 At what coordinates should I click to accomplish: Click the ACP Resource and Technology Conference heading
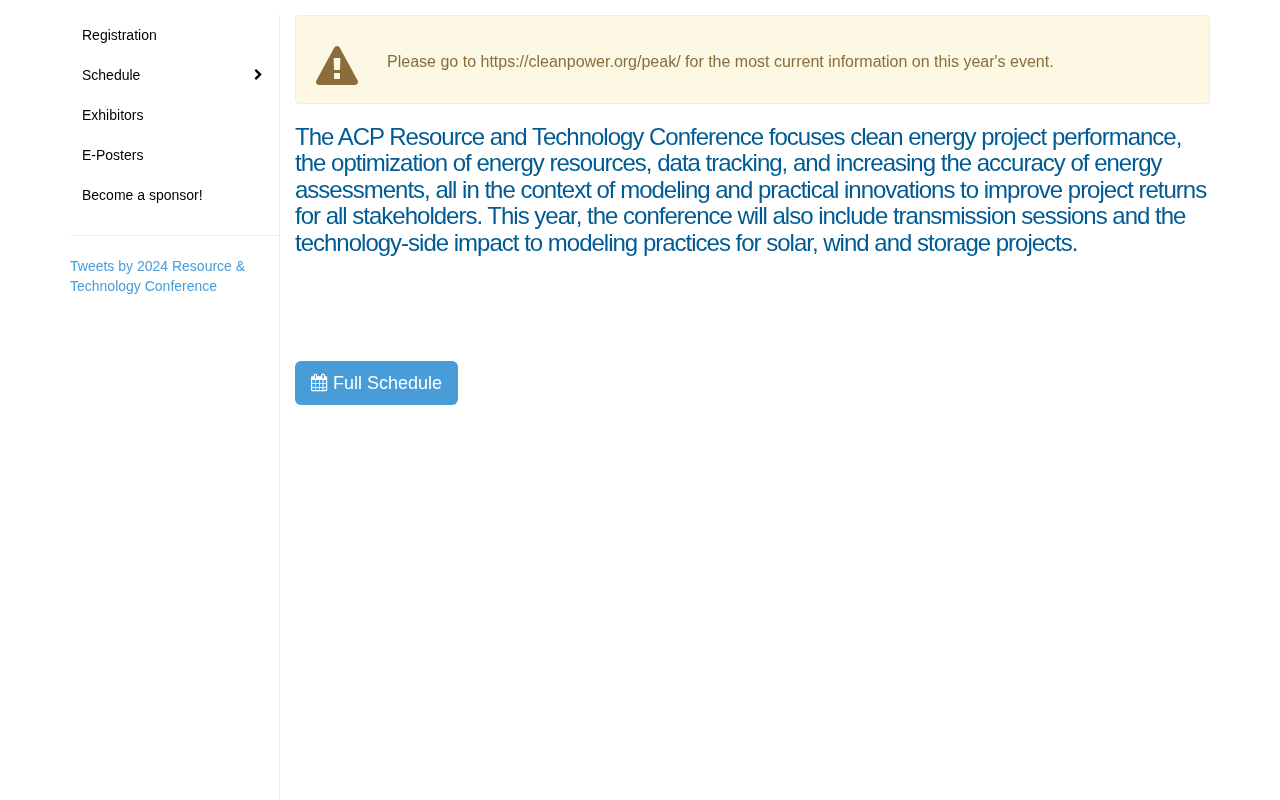(x=752, y=190)
